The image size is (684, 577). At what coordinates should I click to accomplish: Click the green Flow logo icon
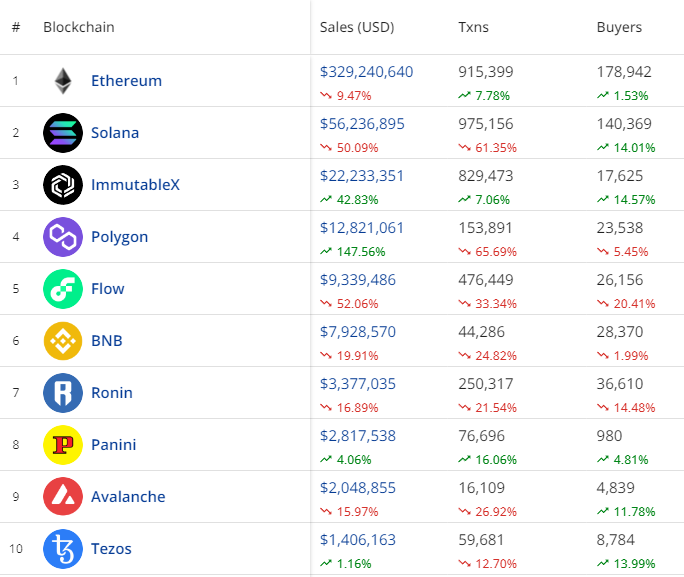[x=63, y=289]
